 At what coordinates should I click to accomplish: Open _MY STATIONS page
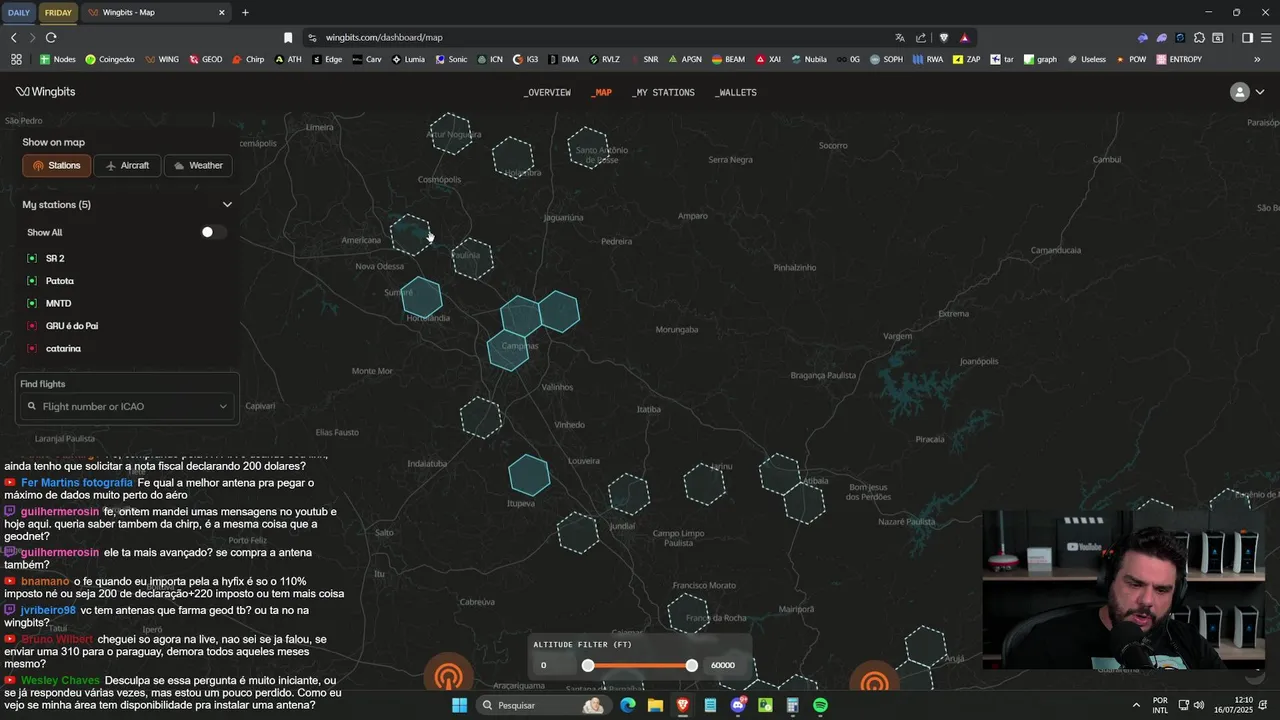663,92
